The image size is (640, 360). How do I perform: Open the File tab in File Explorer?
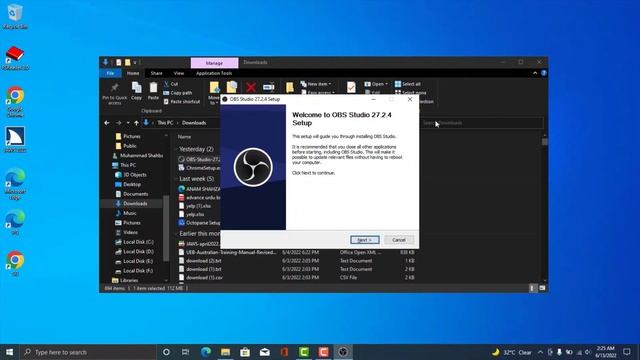(x=110, y=73)
